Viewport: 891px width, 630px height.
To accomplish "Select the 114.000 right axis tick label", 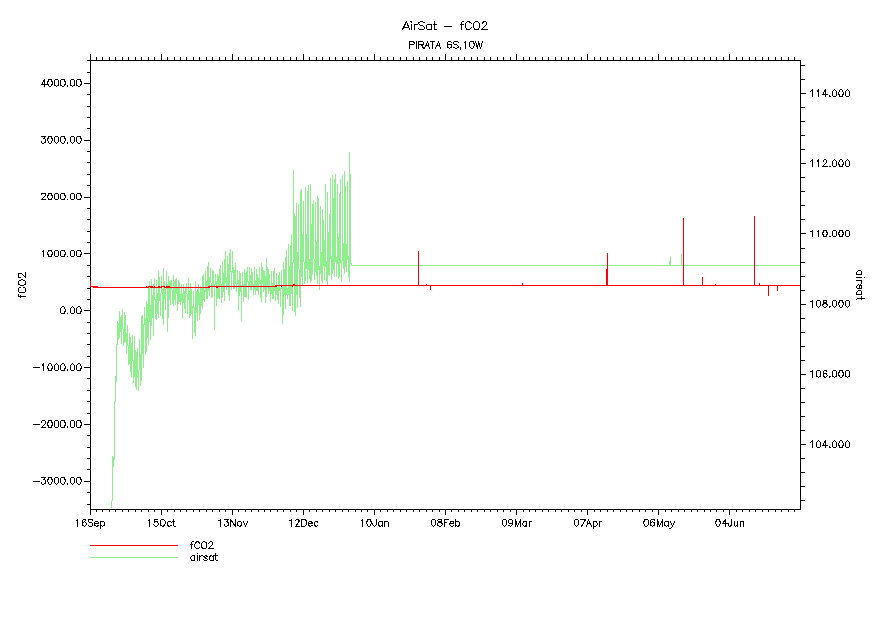I will (830, 93).
